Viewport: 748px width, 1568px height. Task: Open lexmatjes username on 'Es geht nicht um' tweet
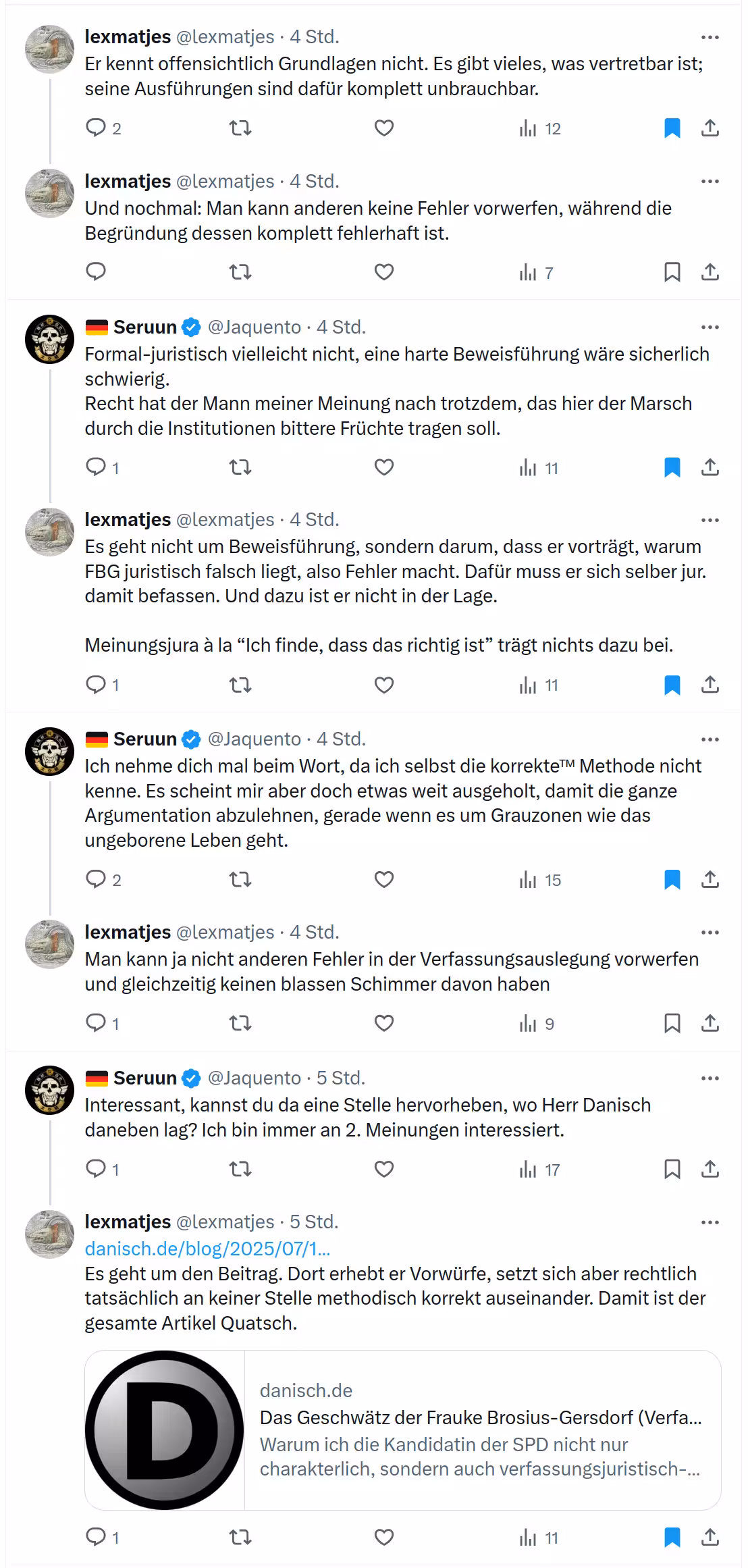128,519
